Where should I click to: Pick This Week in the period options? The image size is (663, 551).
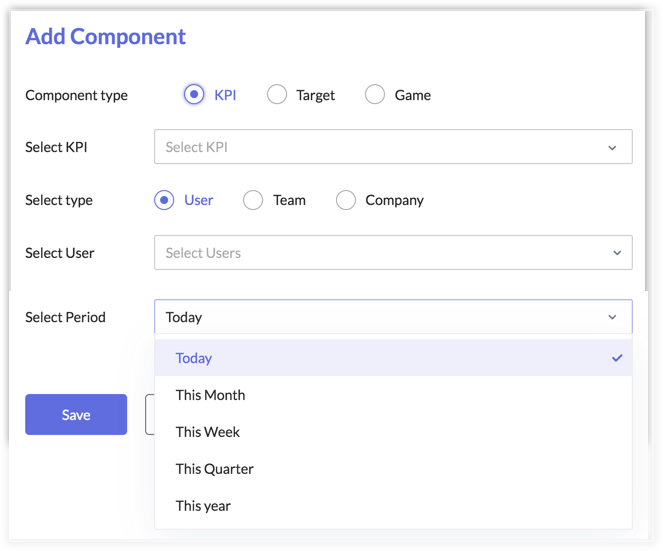coord(208,432)
